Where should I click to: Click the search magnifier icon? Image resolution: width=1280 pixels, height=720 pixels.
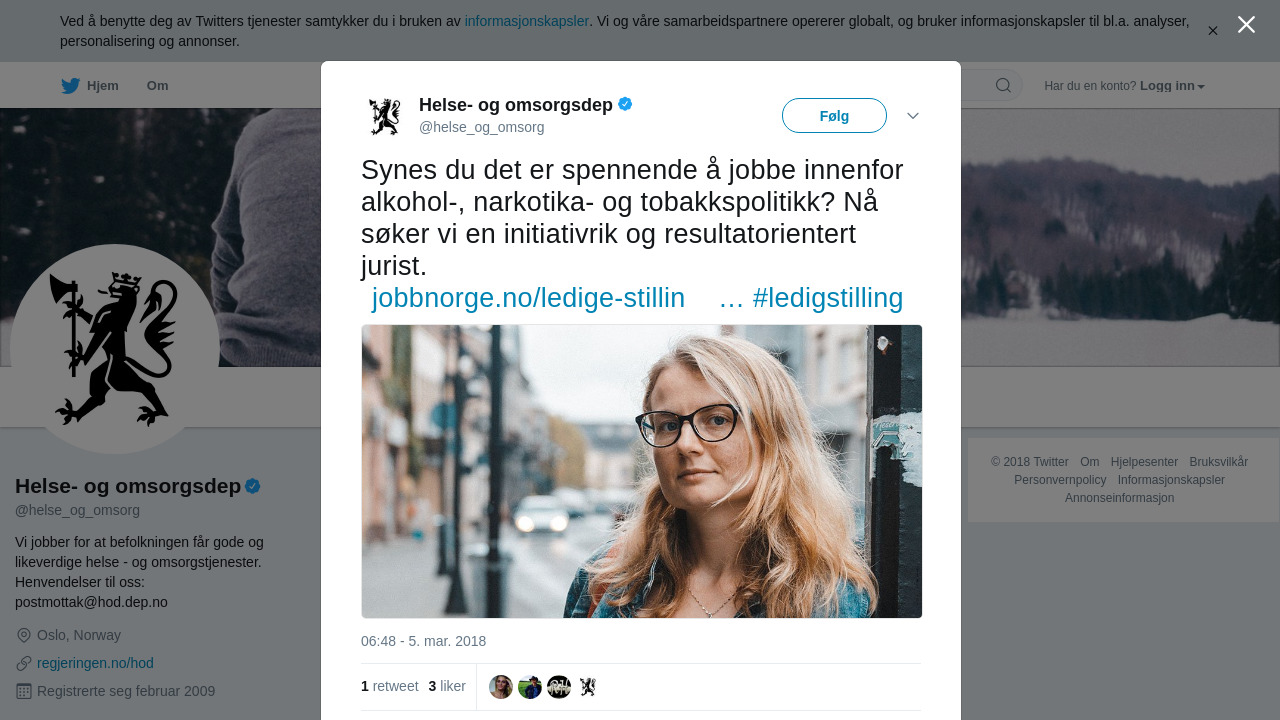(x=1003, y=86)
